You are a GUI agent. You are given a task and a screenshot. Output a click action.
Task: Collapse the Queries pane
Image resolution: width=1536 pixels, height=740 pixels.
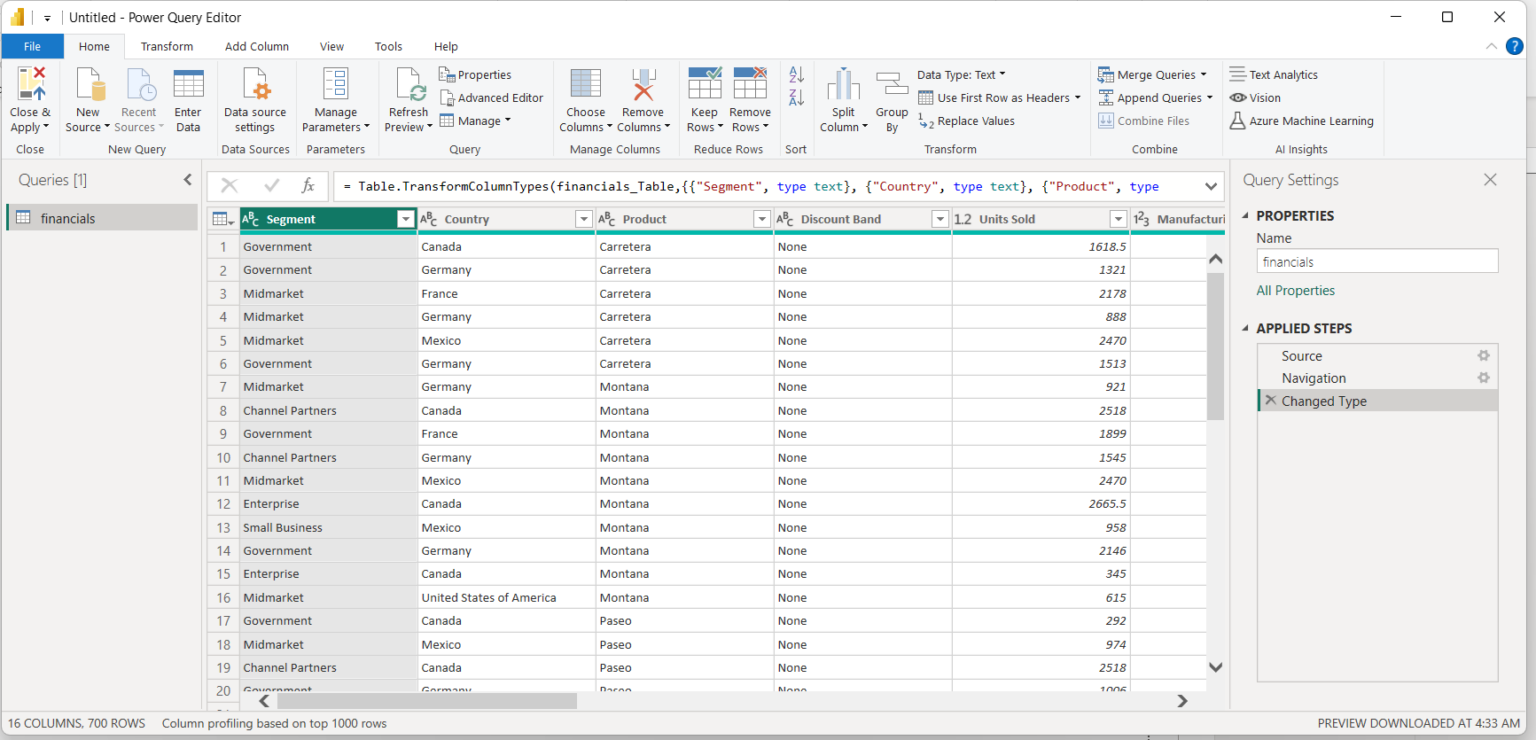187,180
